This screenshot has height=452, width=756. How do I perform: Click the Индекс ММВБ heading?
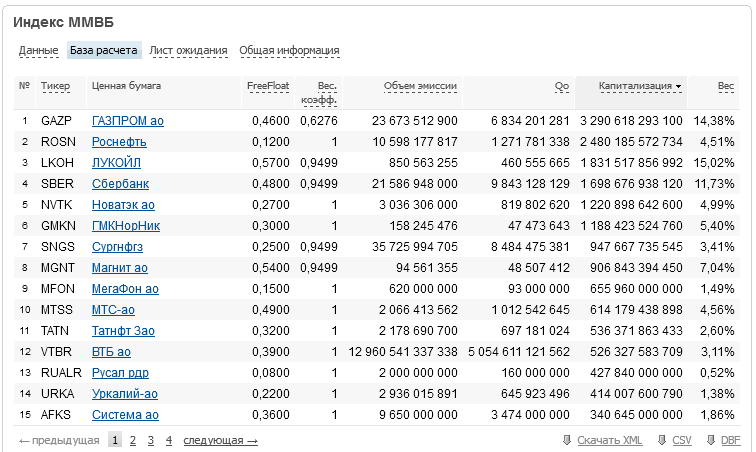[x=63, y=22]
